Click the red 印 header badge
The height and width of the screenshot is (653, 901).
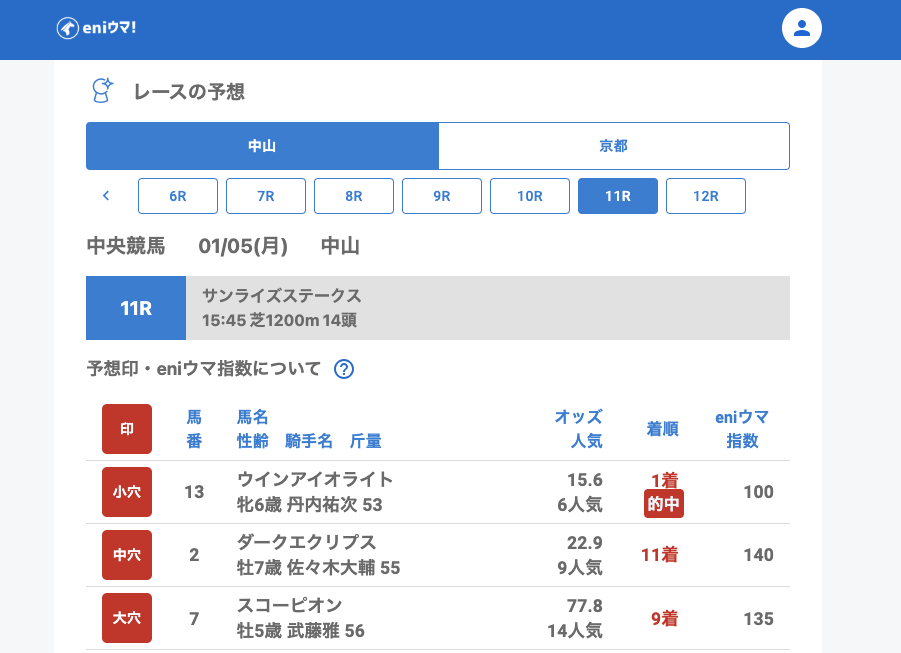coord(127,429)
